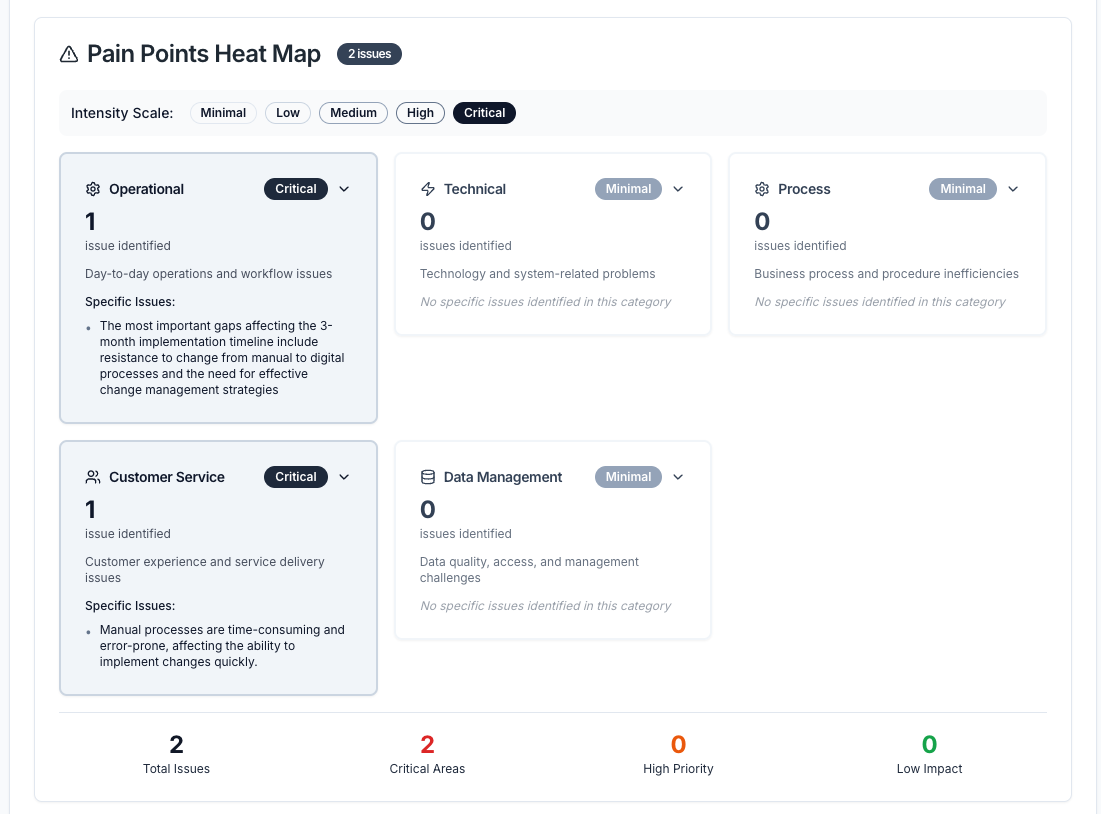Select the High intensity chip
This screenshot has width=1101, height=814.
point(420,113)
